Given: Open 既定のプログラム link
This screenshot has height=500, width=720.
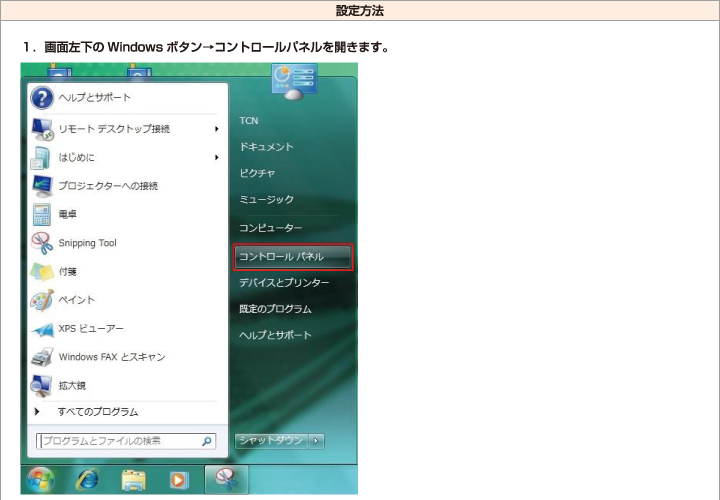Looking at the screenshot, I should 275,309.
